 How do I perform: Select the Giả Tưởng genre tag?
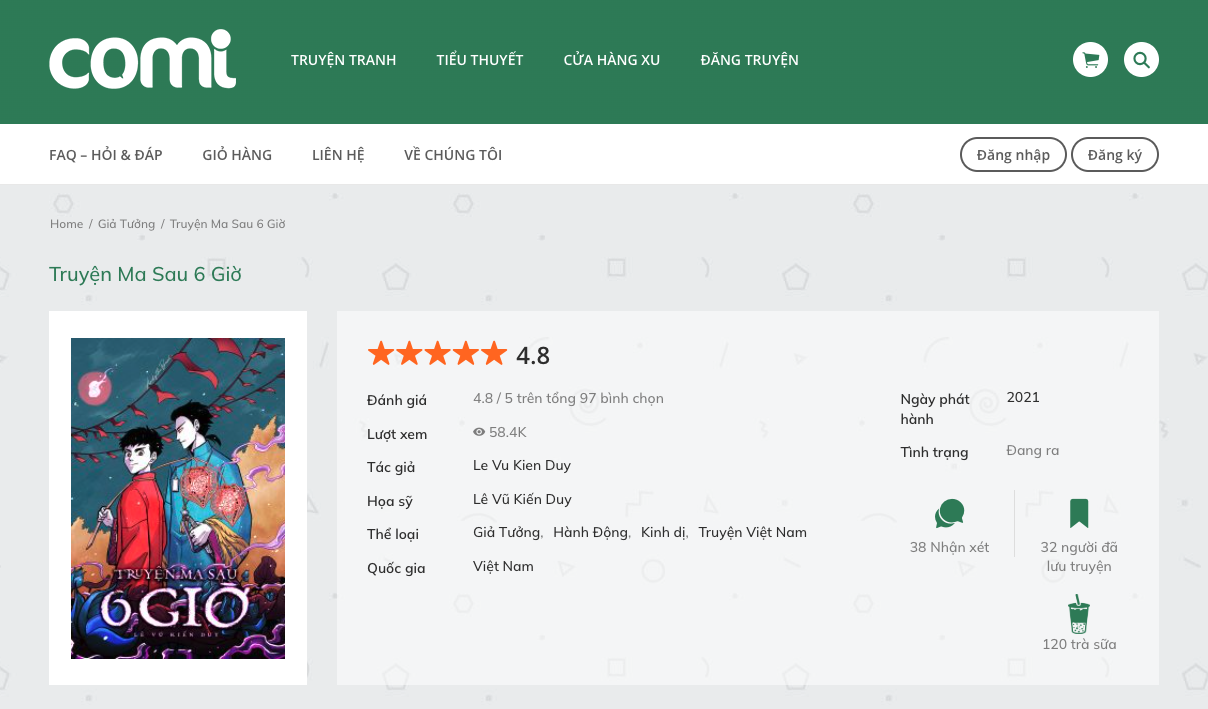pyautogui.click(x=506, y=532)
